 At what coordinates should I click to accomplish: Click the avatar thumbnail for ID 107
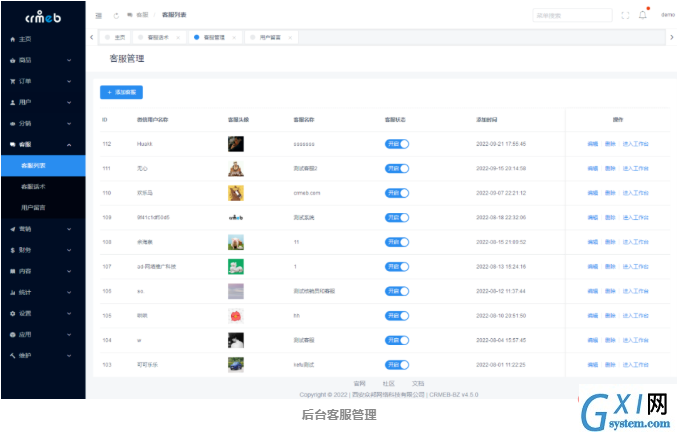point(236,267)
